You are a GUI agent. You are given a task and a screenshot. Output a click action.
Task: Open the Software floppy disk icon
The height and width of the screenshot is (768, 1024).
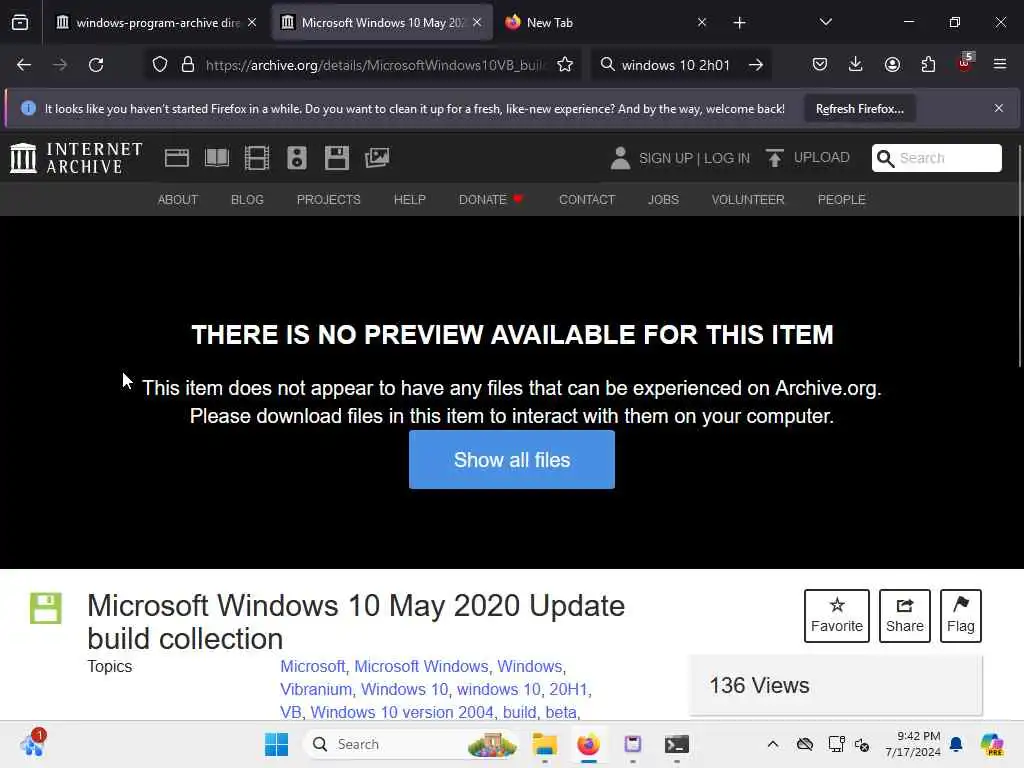pos(337,158)
